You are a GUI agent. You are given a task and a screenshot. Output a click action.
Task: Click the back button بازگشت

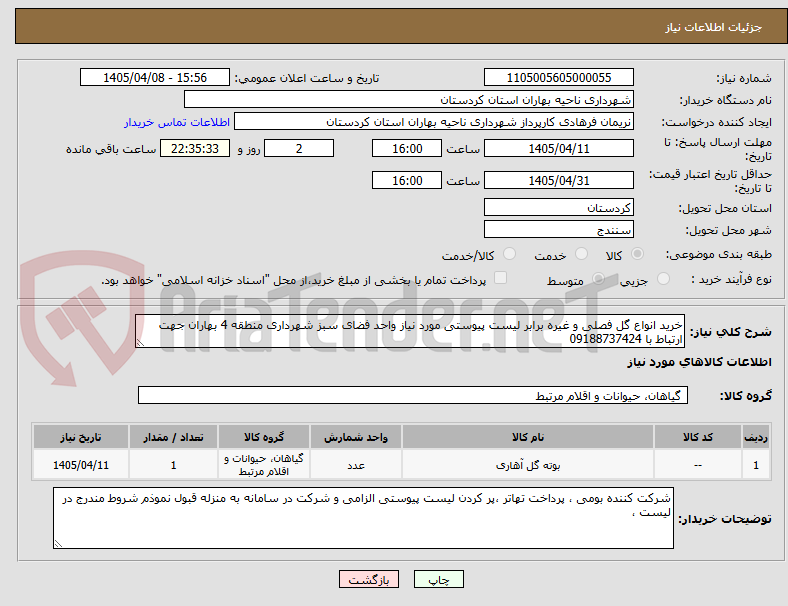[369, 579]
